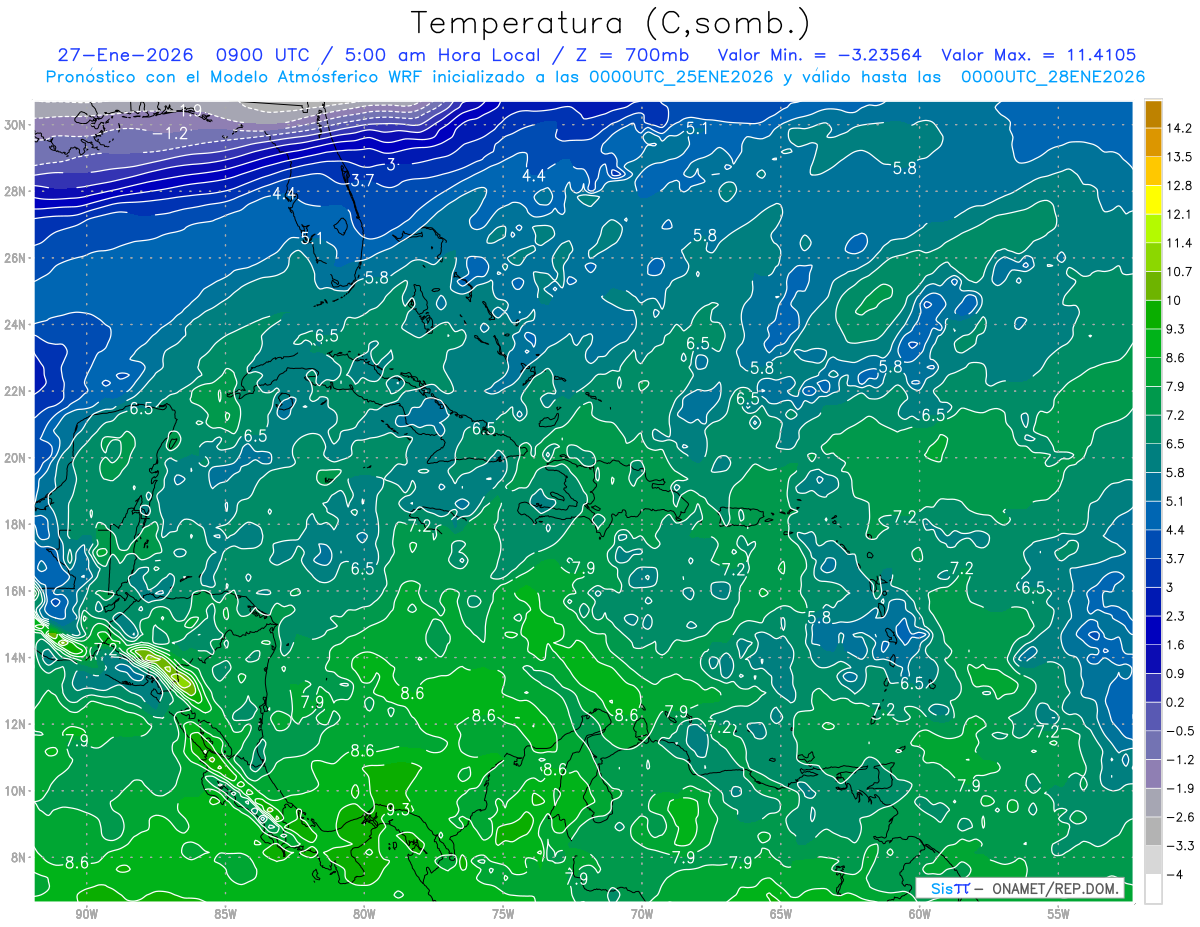Click the 65W longitude axis label
Viewport: 1200px width, 927px height.
(x=781, y=914)
